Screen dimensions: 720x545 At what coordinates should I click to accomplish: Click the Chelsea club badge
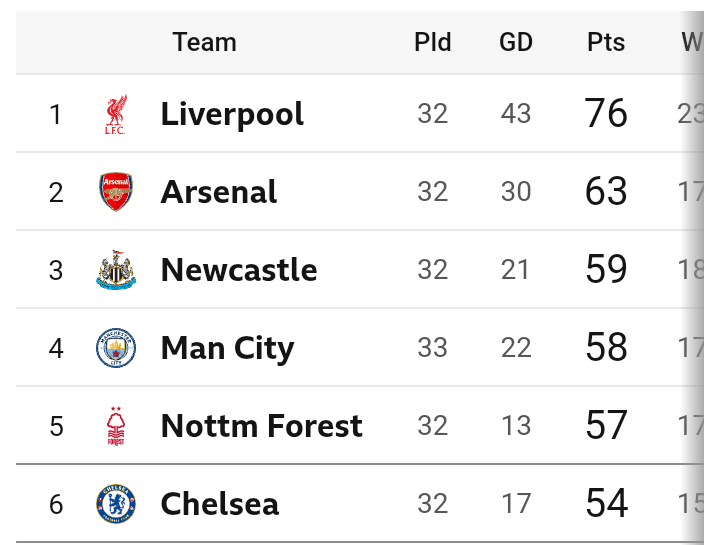click(116, 504)
